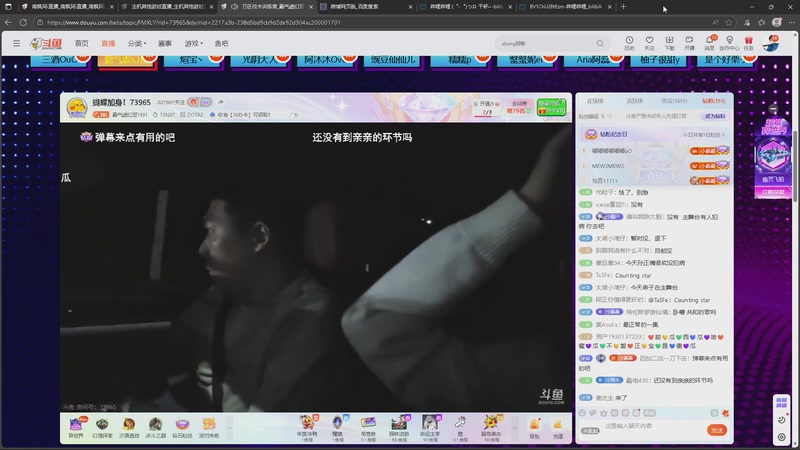
Task: Click the 下载 download icon
Action: pyautogui.click(x=669, y=43)
